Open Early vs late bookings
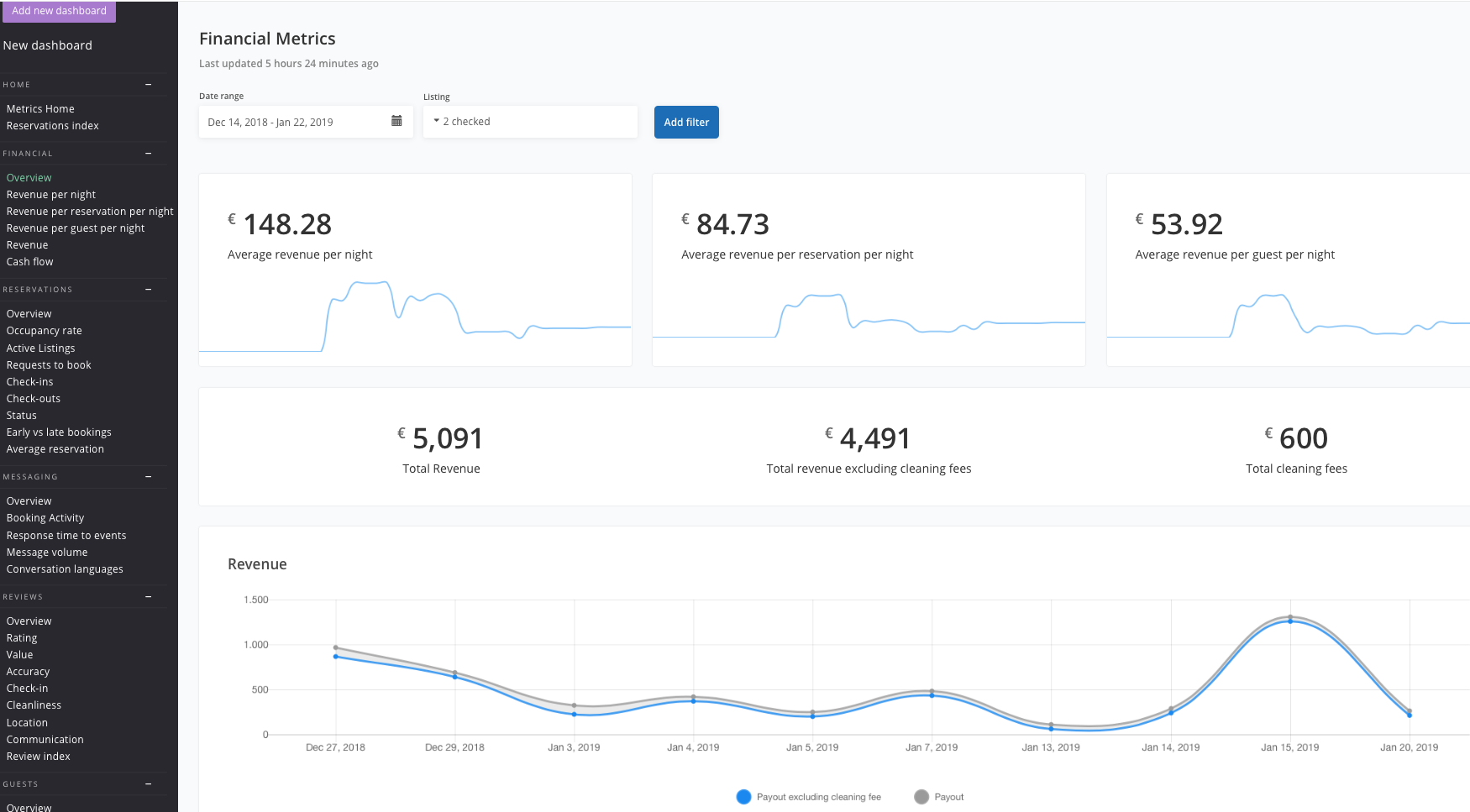Viewport: 1470px width, 812px height. tap(59, 432)
